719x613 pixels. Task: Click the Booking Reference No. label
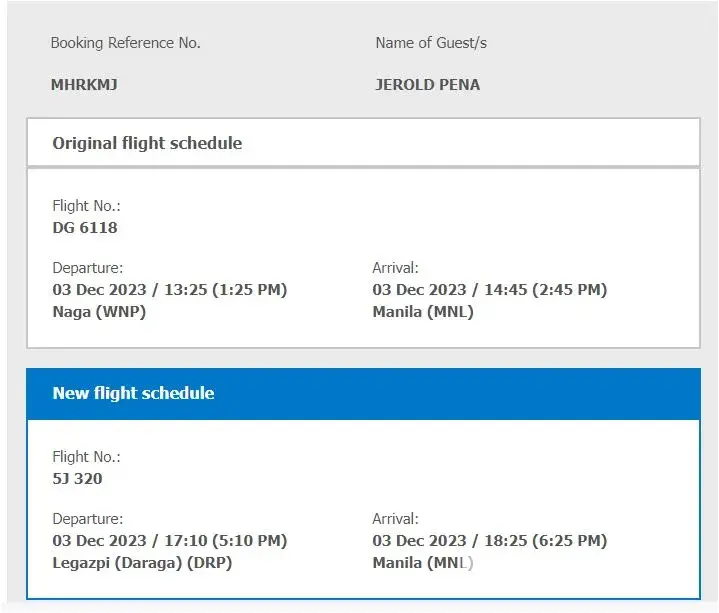pyautogui.click(x=126, y=43)
